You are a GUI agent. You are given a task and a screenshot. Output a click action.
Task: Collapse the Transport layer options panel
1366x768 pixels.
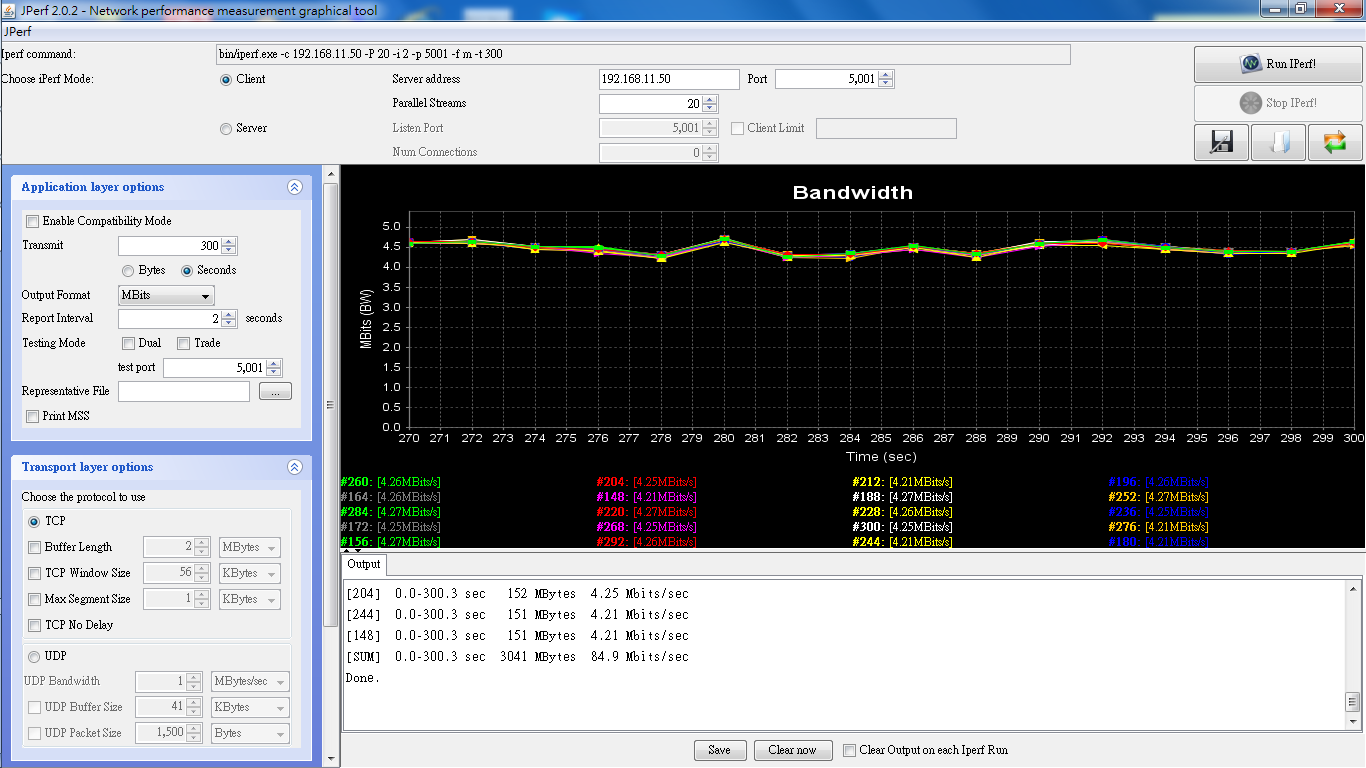294,467
